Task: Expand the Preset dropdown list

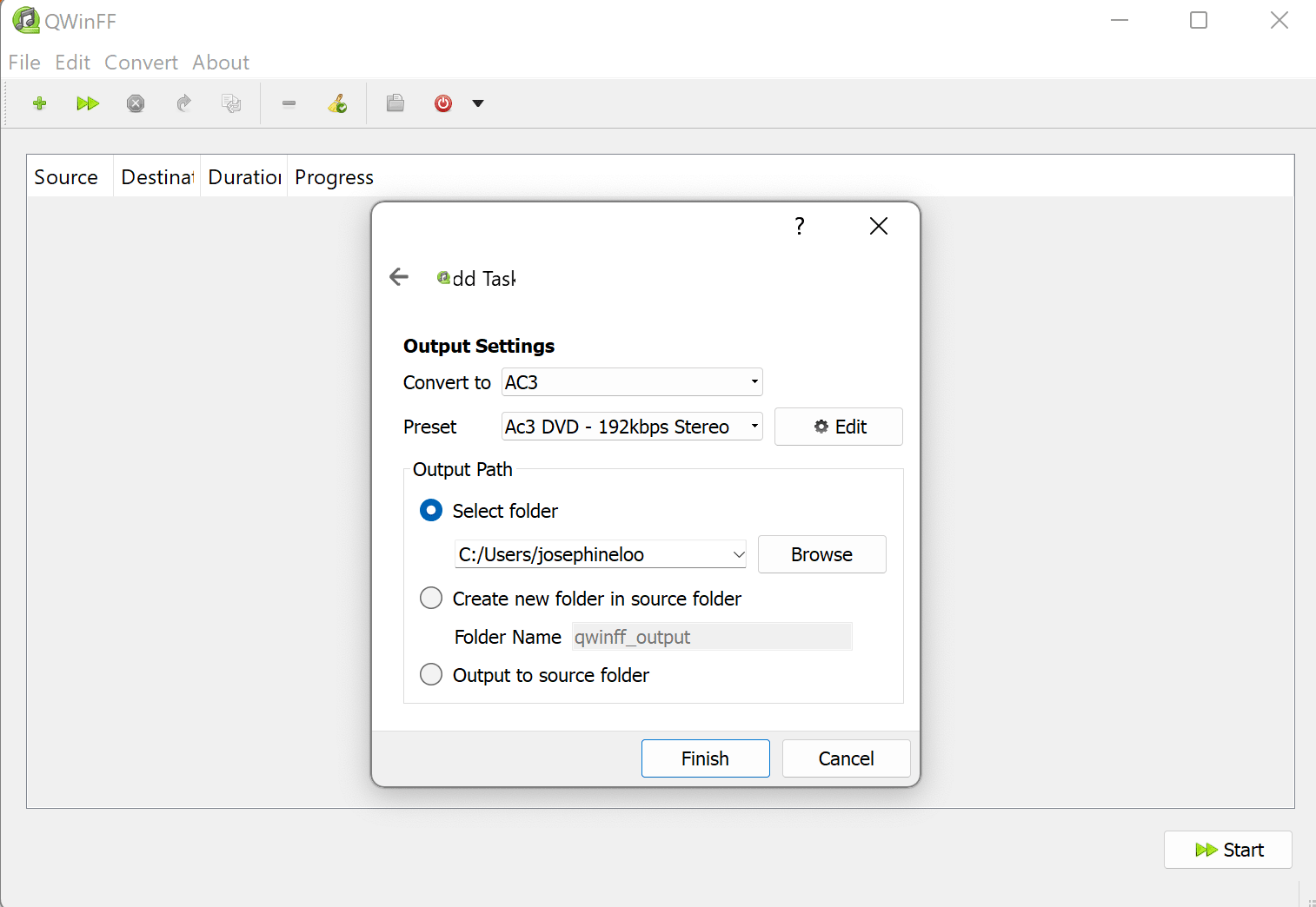Action: tap(632, 427)
